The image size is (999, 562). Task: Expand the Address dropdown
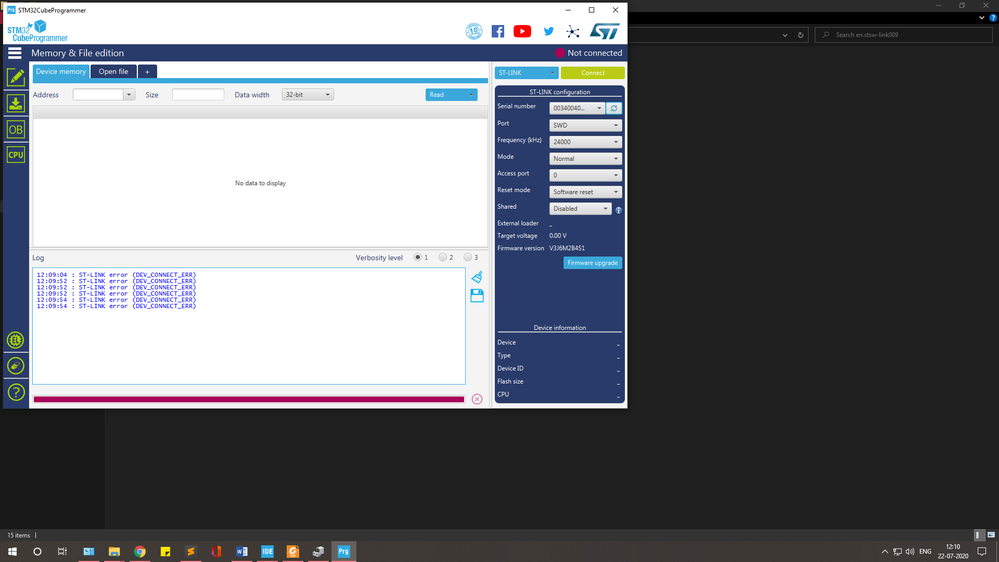point(129,95)
